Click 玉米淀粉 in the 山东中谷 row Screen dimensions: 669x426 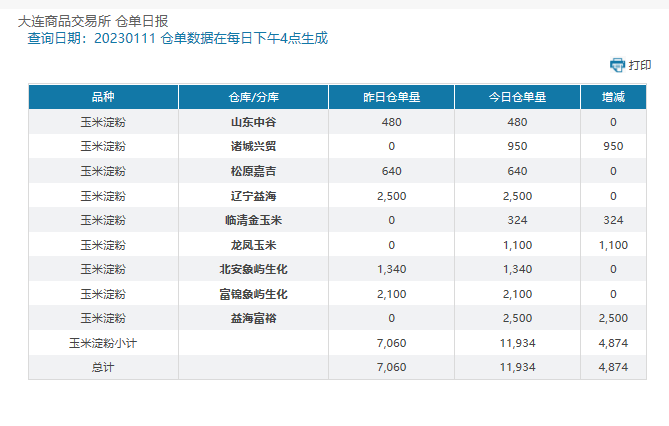point(103,122)
